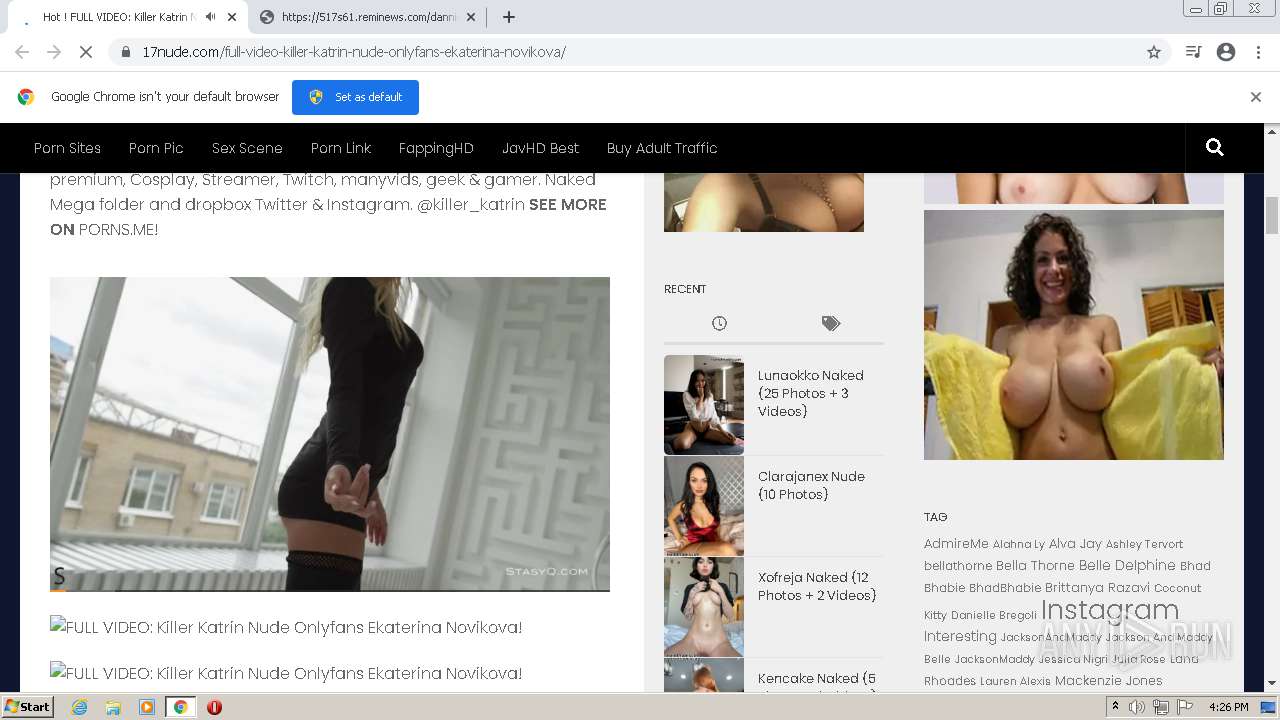This screenshot has height=720, width=1280.
Task: Click the Belle Delphine tag link
Action: (1127, 566)
